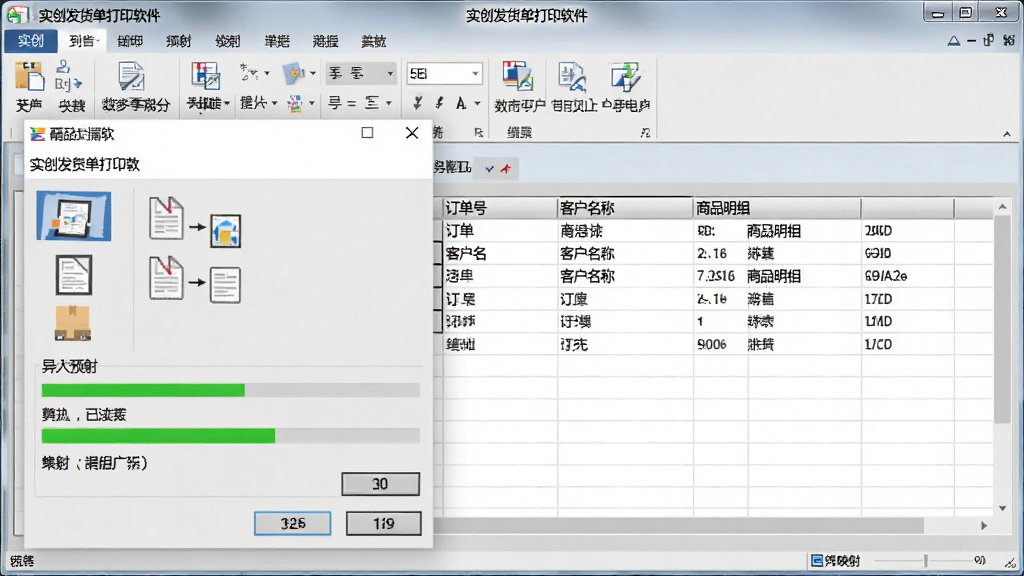Click the red icon beside the blue check mark

505,168
